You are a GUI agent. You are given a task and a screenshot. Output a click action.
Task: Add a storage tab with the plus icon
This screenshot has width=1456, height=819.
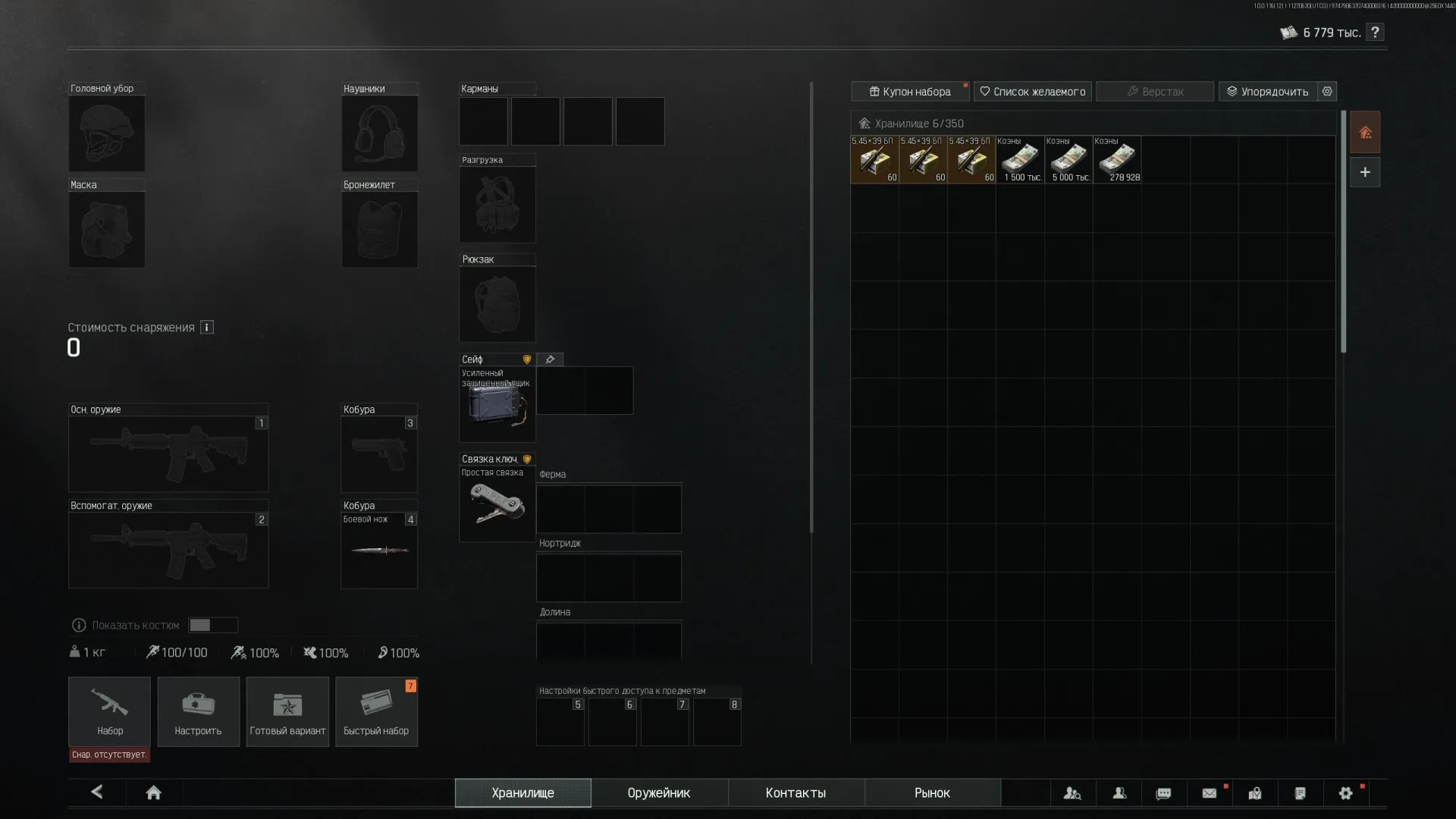[x=1365, y=172]
